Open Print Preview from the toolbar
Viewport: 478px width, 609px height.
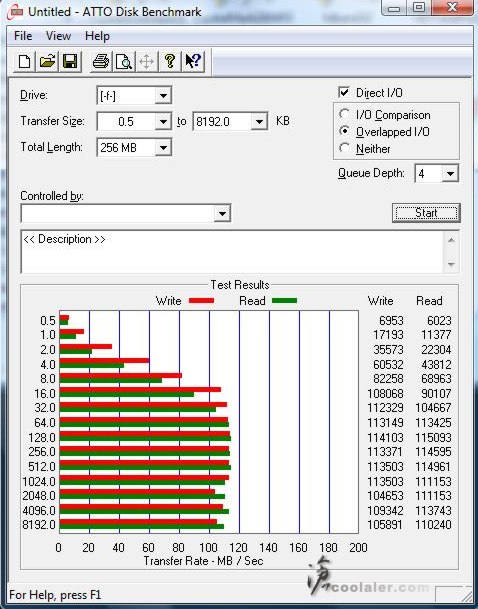(x=124, y=61)
